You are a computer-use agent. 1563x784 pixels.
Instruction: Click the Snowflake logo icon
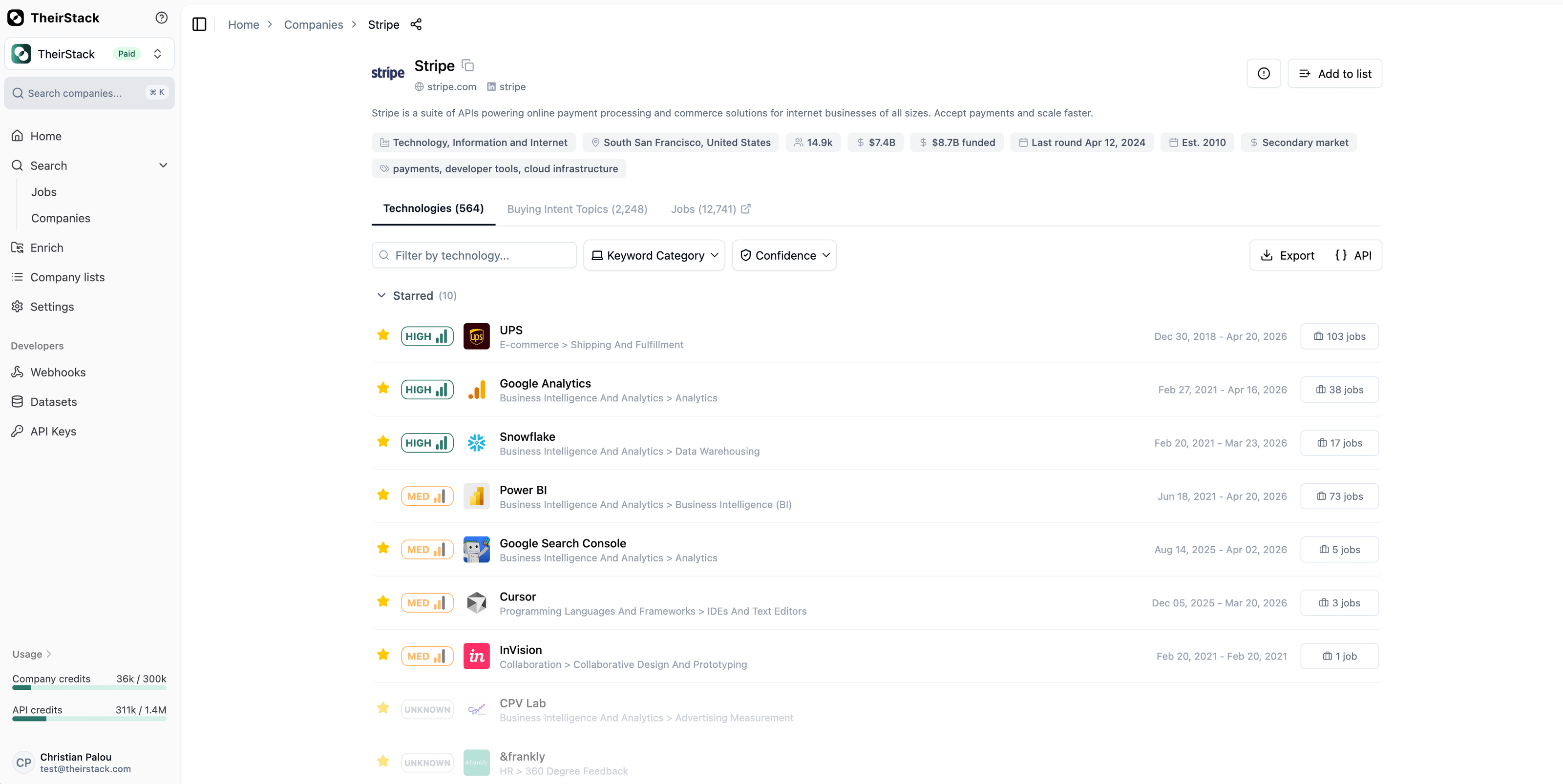tap(476, 443)
